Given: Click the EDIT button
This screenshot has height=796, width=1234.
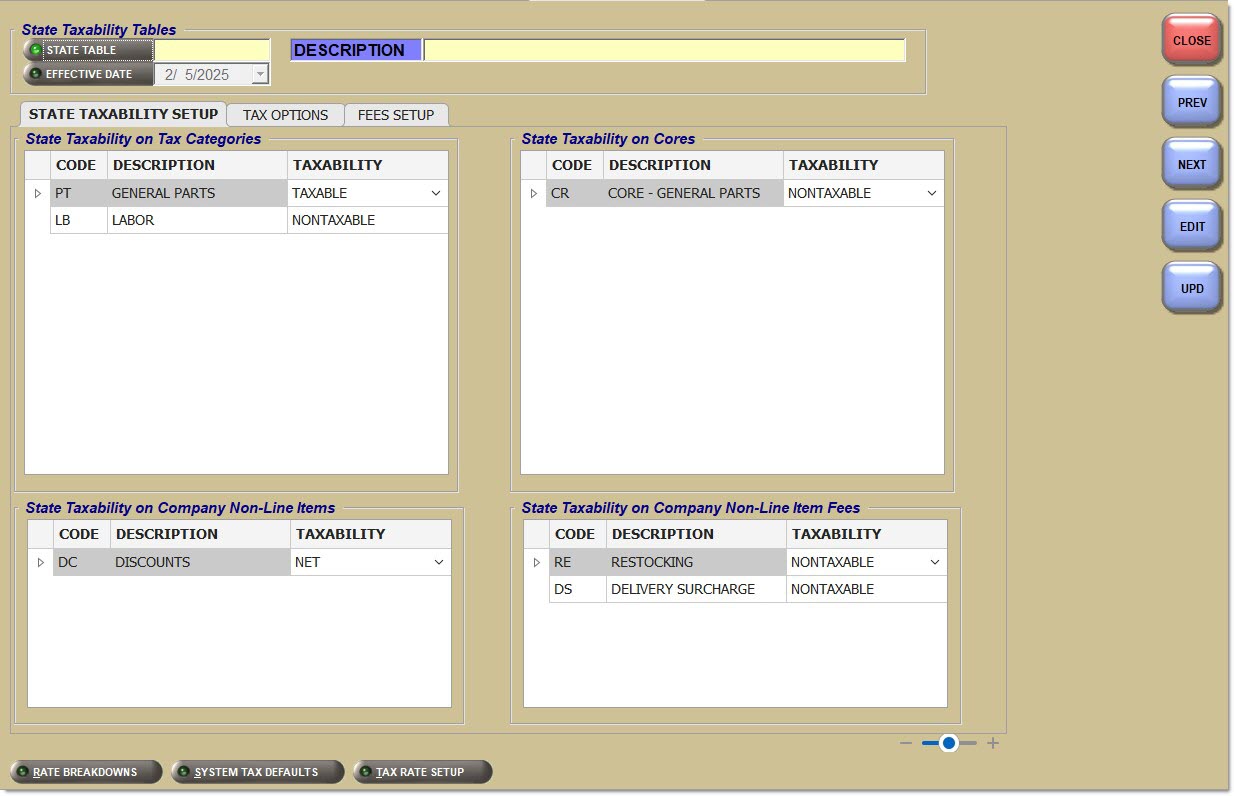Looking at the screenshot, I should (1192, 227).
